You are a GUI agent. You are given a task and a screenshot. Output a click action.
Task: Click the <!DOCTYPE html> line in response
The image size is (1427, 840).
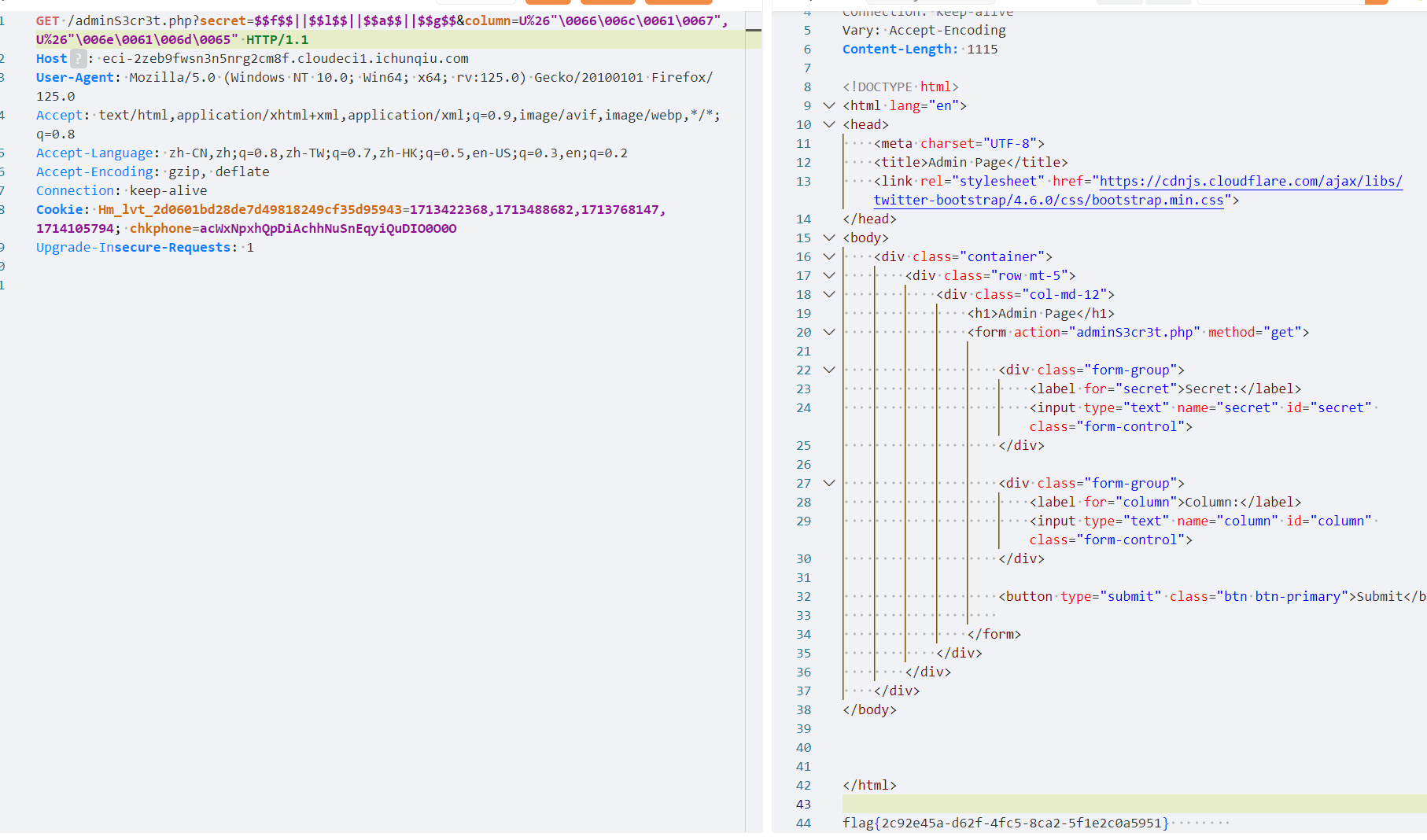[x=901, y=87]
